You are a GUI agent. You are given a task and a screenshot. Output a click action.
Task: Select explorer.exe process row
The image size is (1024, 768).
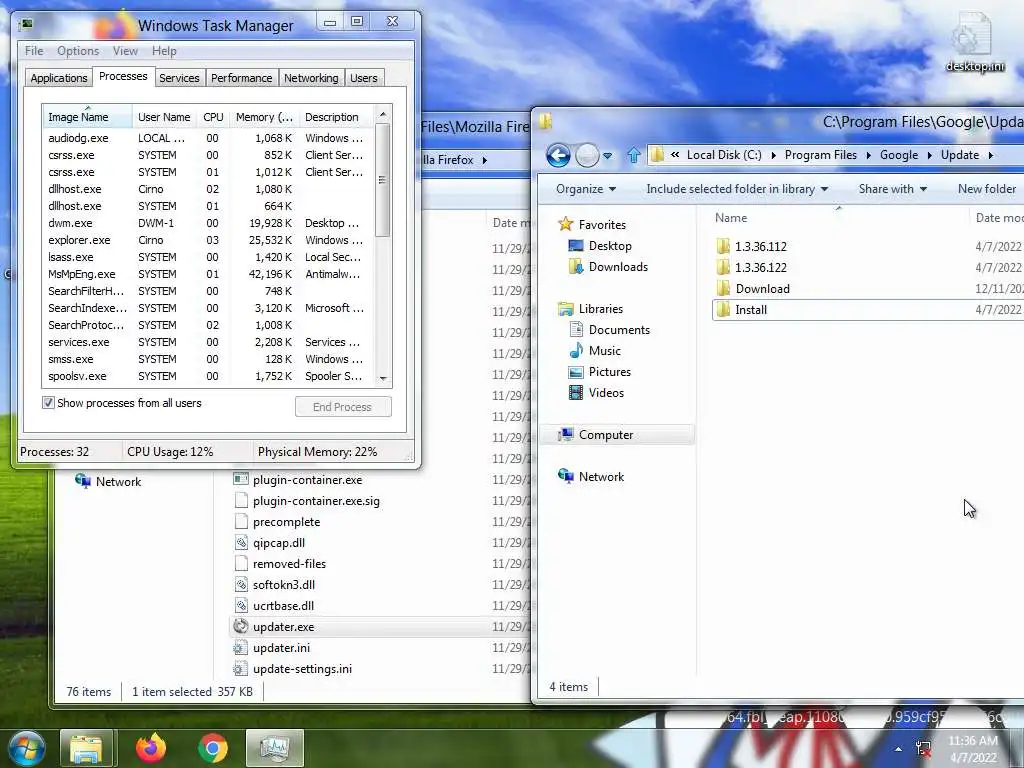[208, 240]
